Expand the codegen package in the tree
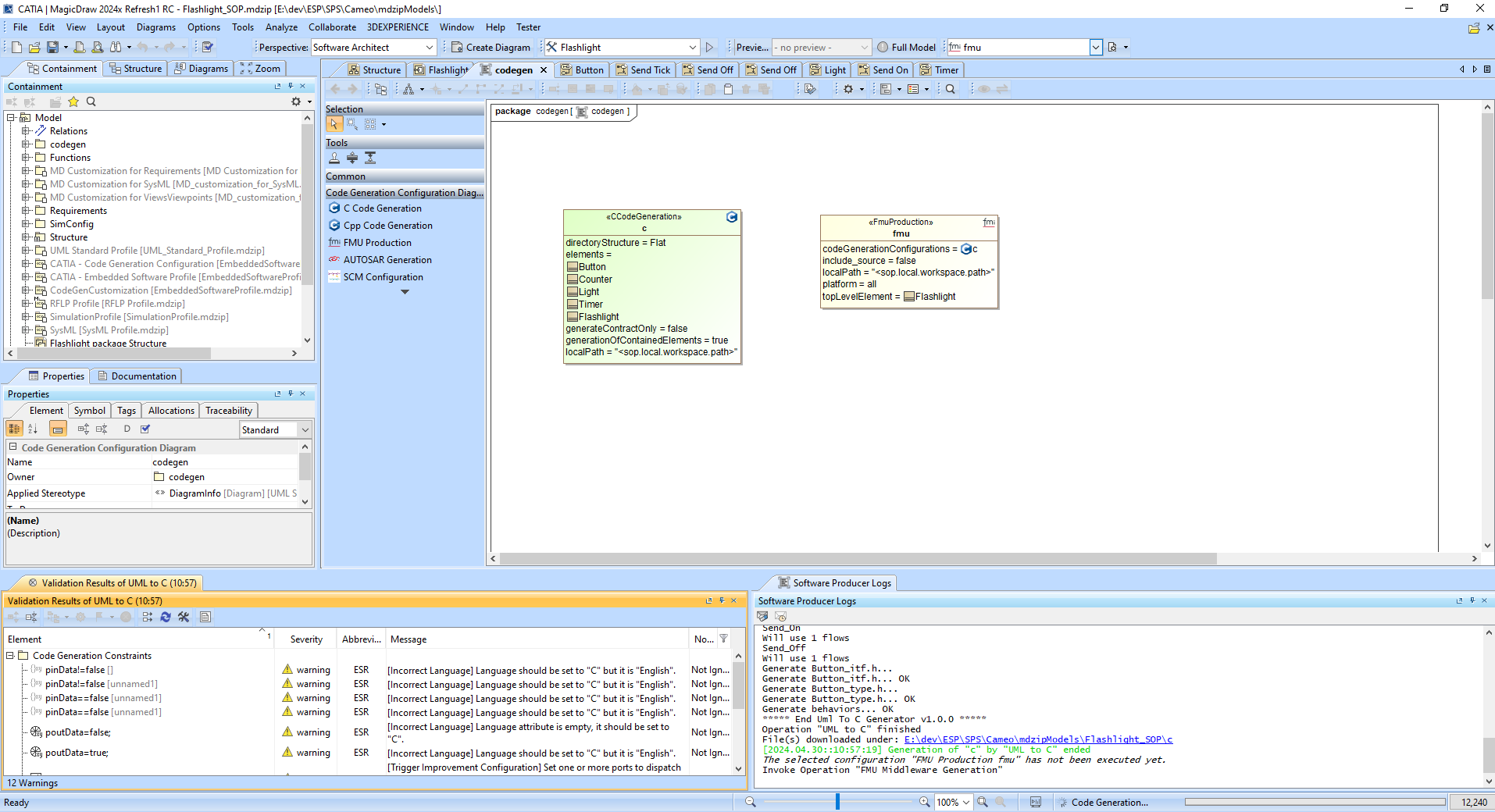The height and width of the screenshot is (812, 1495). point(26,144)
